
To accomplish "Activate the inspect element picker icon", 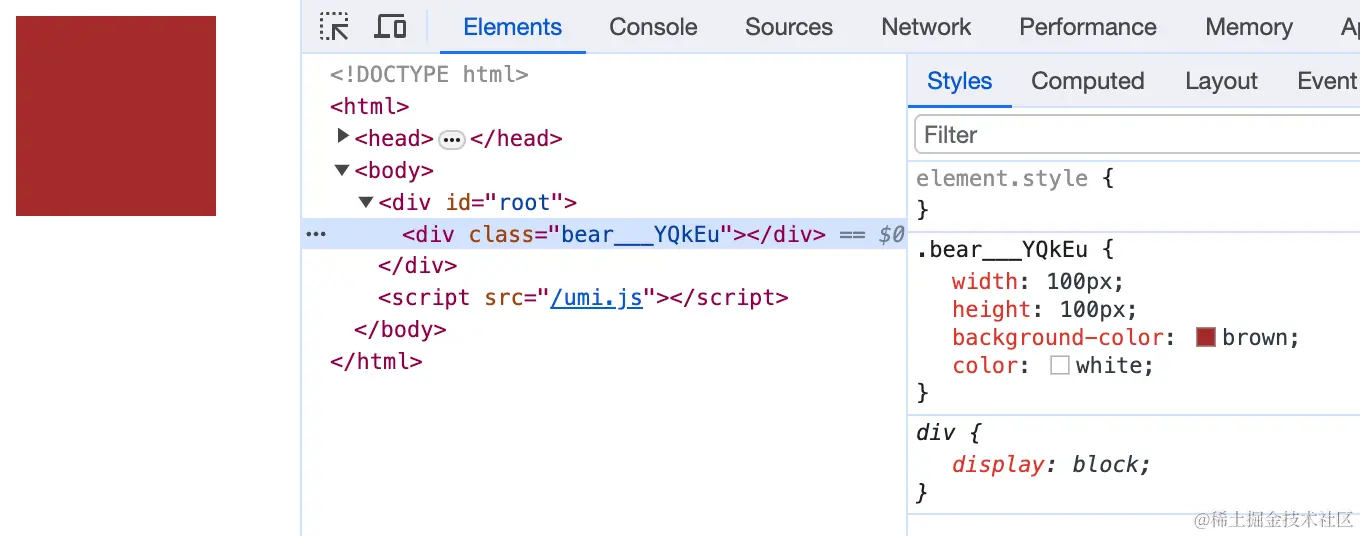I will 334,27.
